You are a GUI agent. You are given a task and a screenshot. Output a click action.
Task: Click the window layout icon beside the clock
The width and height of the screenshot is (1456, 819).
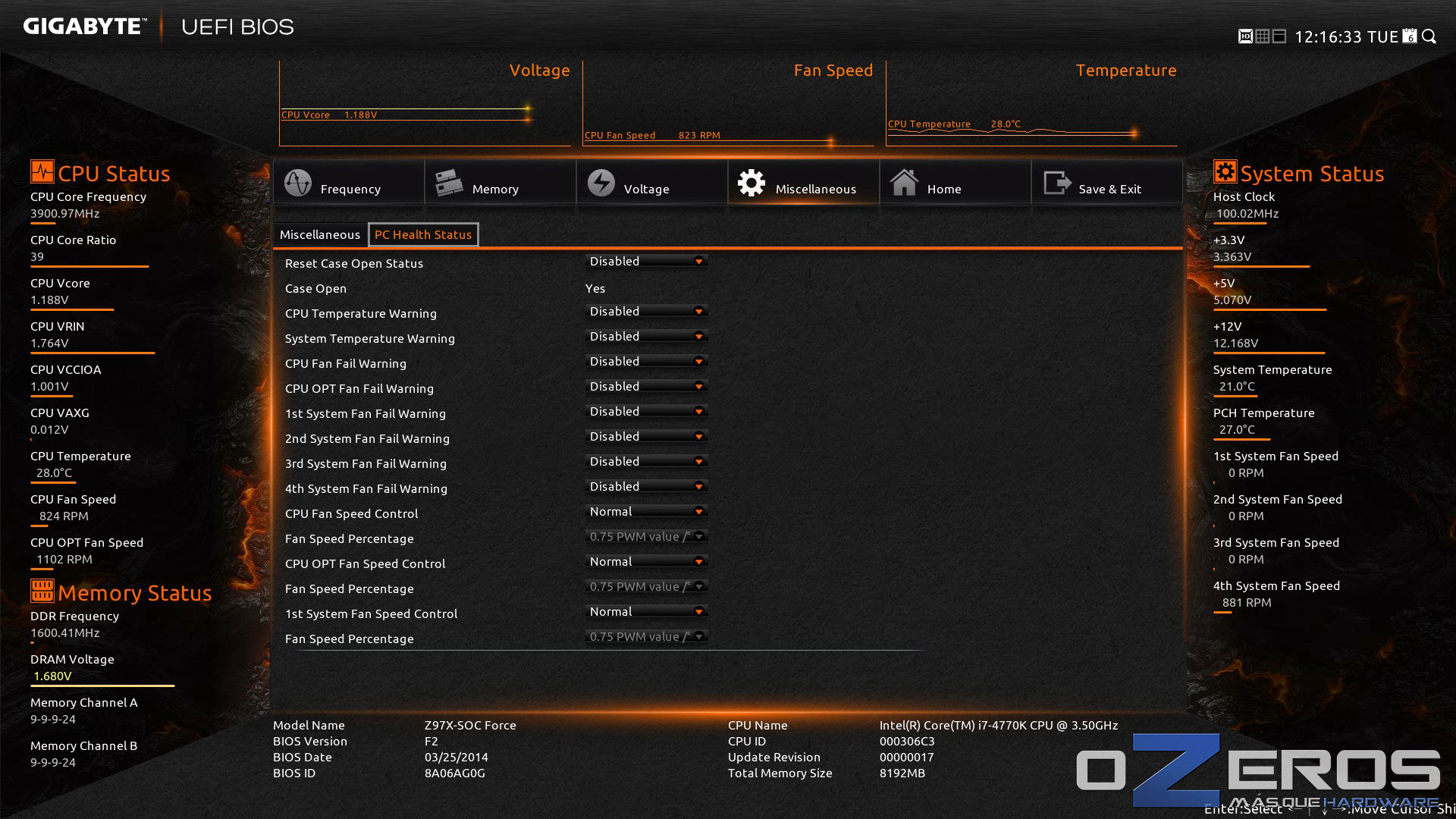pyautogui.click(x=1279, y=36)
